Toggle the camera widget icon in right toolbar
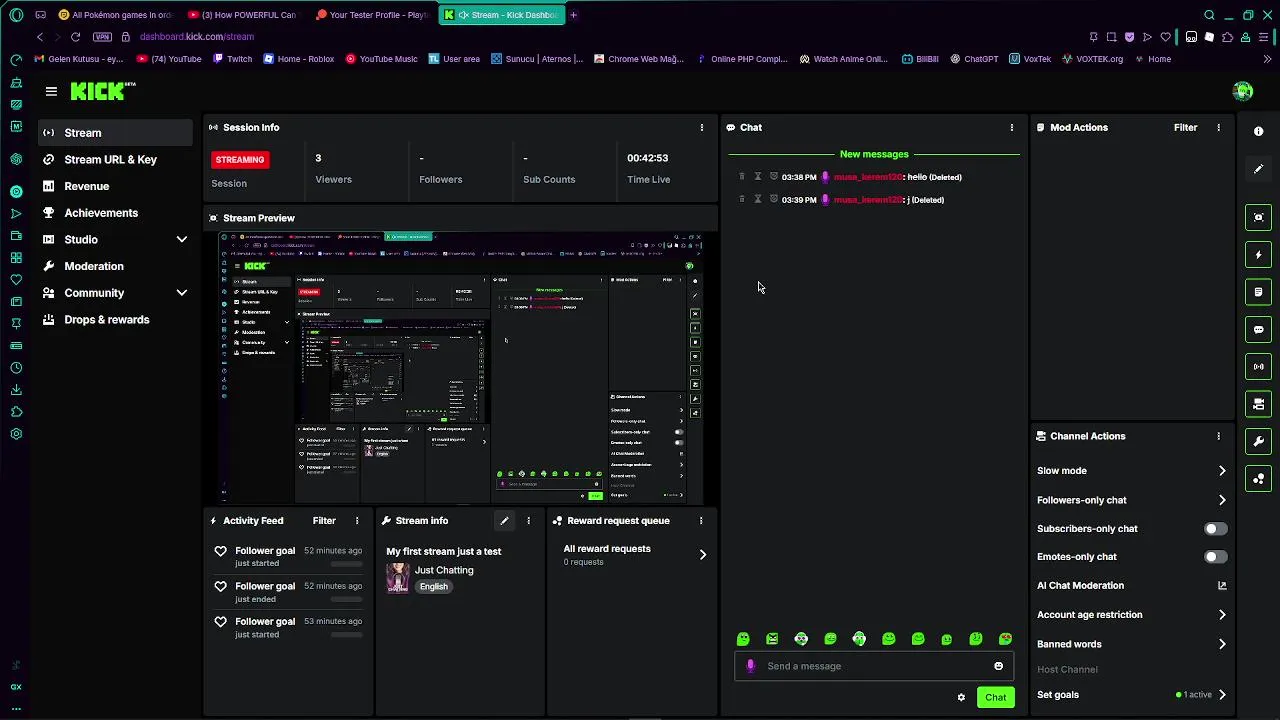 1258,404
